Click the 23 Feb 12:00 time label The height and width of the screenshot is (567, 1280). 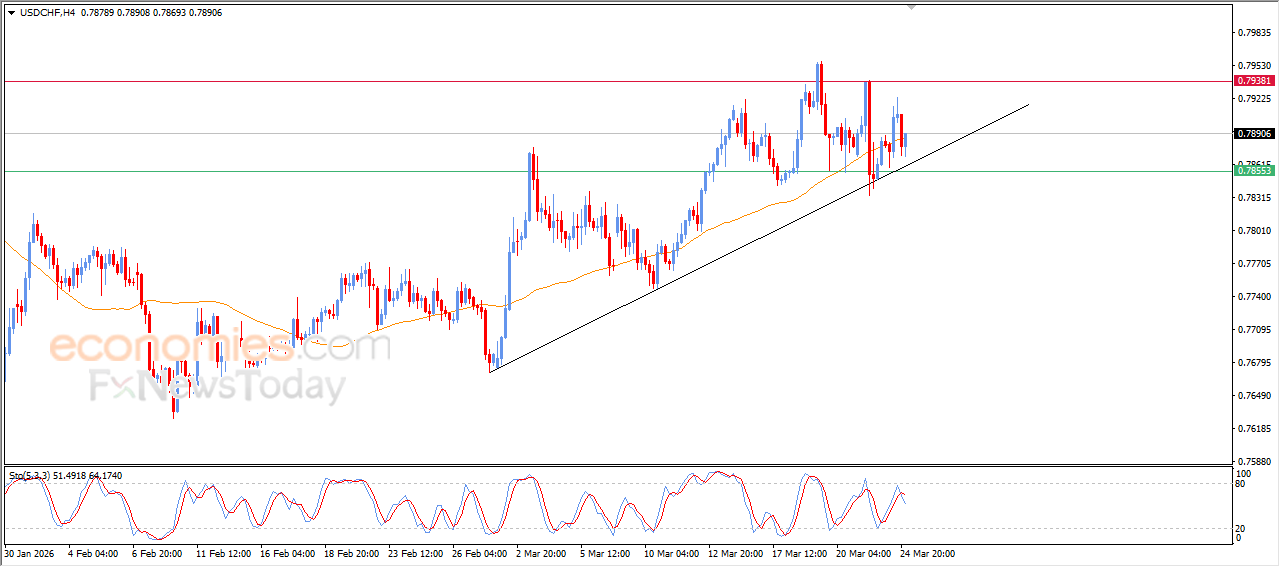click(x=414, y=553)
